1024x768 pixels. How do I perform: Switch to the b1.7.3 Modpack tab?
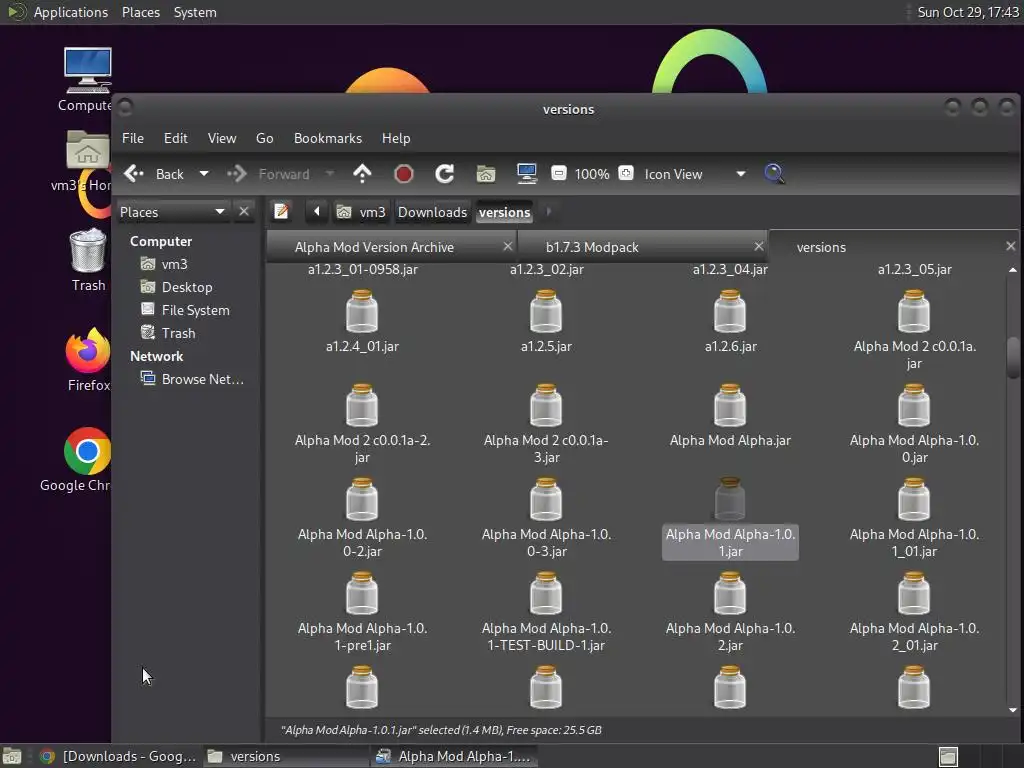pos(592,248)
